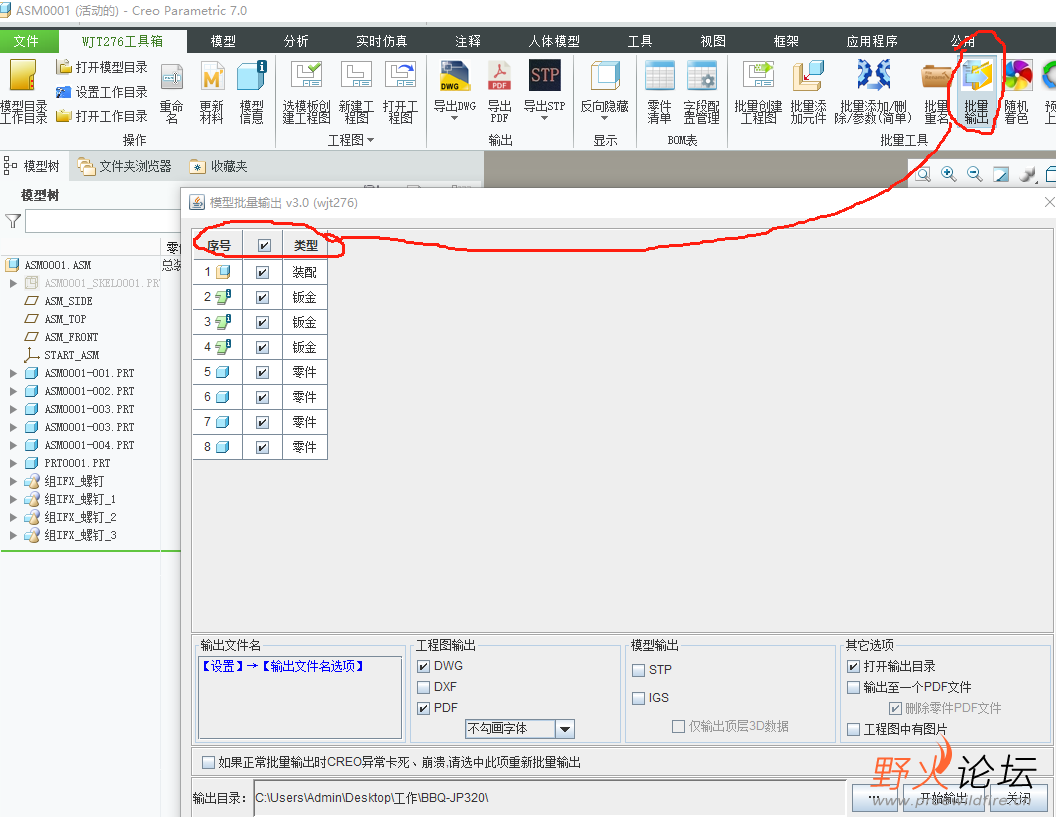The width and height of the screenshot is (1056, 817).
Task: Open the 导出STP dropdown arrow
Action: [x=544, y=119]
